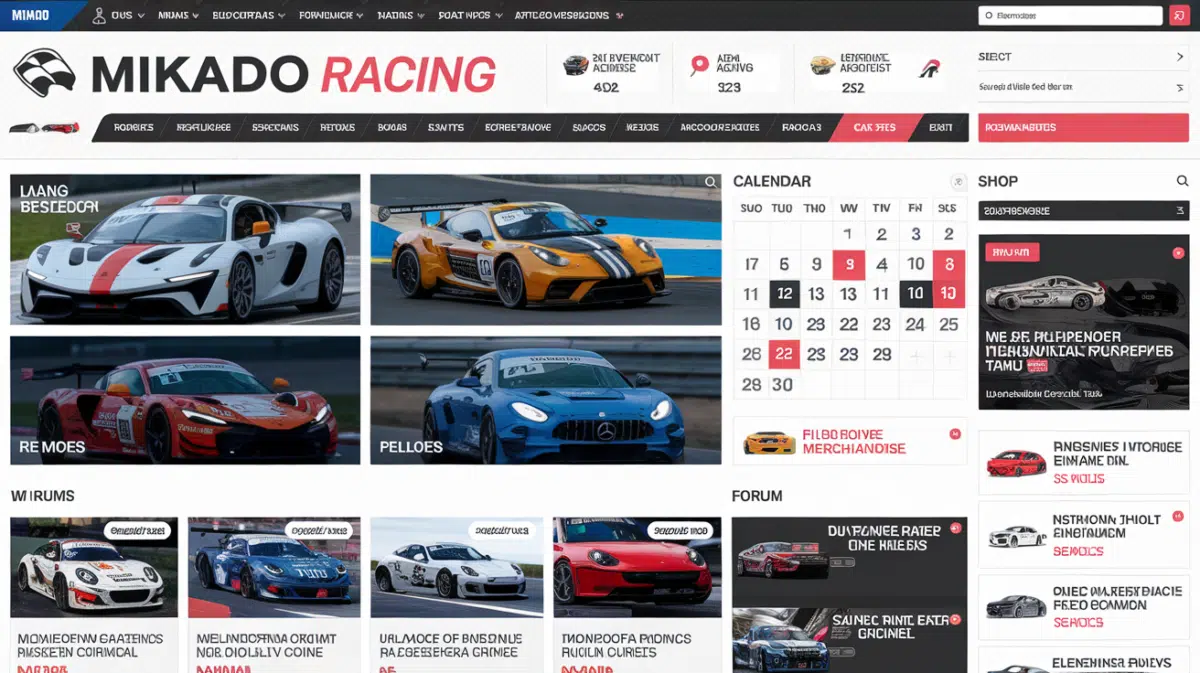Open the MERCHANDISE link card

pyautogui.click(x=850, y=441)
